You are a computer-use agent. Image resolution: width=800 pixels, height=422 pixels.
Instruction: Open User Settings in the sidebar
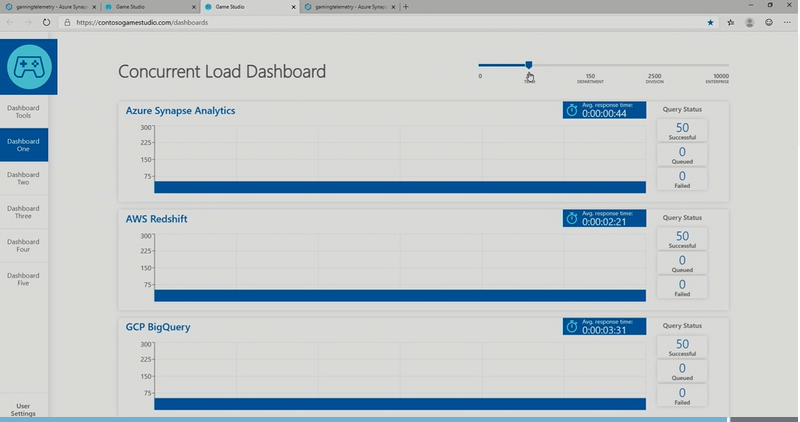coord(23,410)
